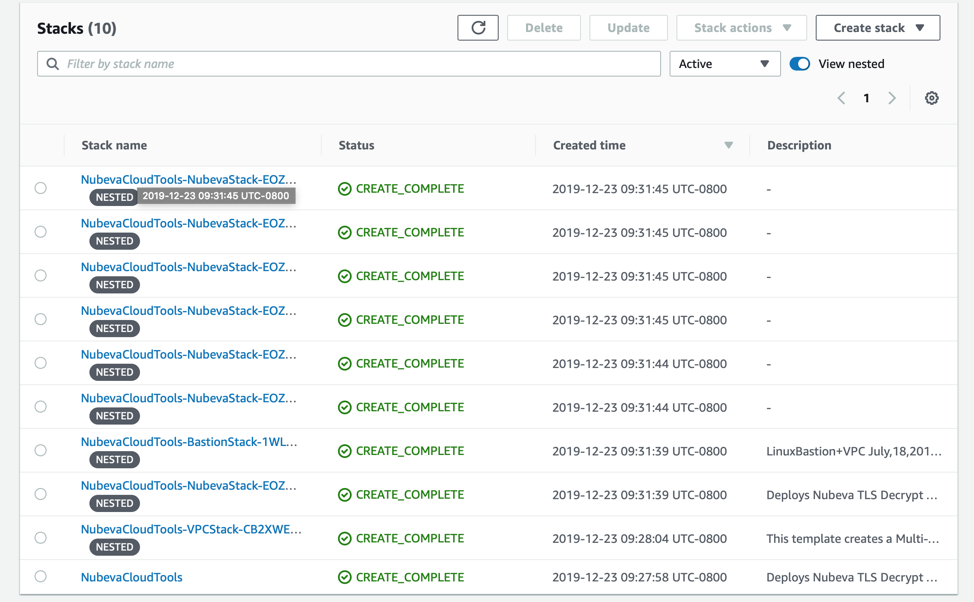Click created time 2019-12-23 09:28:04 UTC-0800

pyautogui.click(x=639, y=539)
